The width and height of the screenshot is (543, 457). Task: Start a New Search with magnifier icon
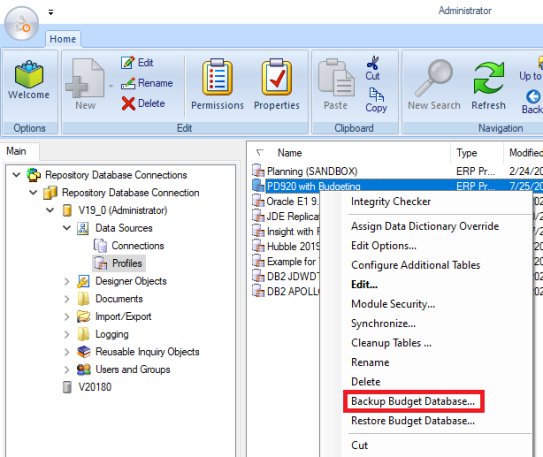pyautogui.click(x=434, y=78)
